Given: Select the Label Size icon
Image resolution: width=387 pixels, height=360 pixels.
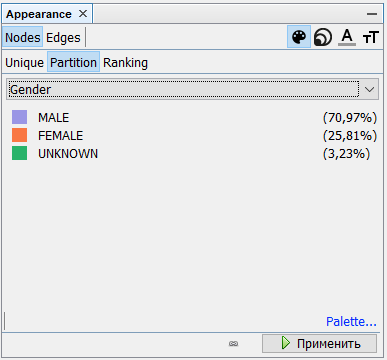Looking at the screenshot, I should (371, 37).
